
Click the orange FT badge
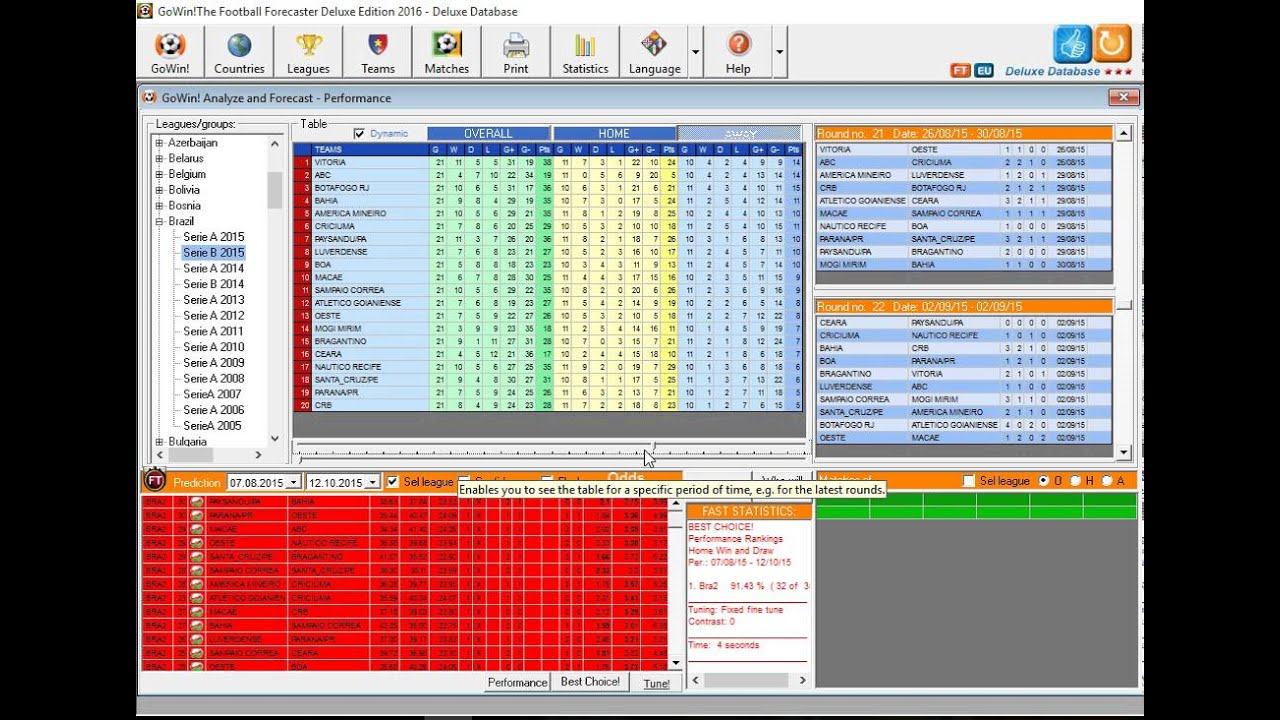point(960,71)
